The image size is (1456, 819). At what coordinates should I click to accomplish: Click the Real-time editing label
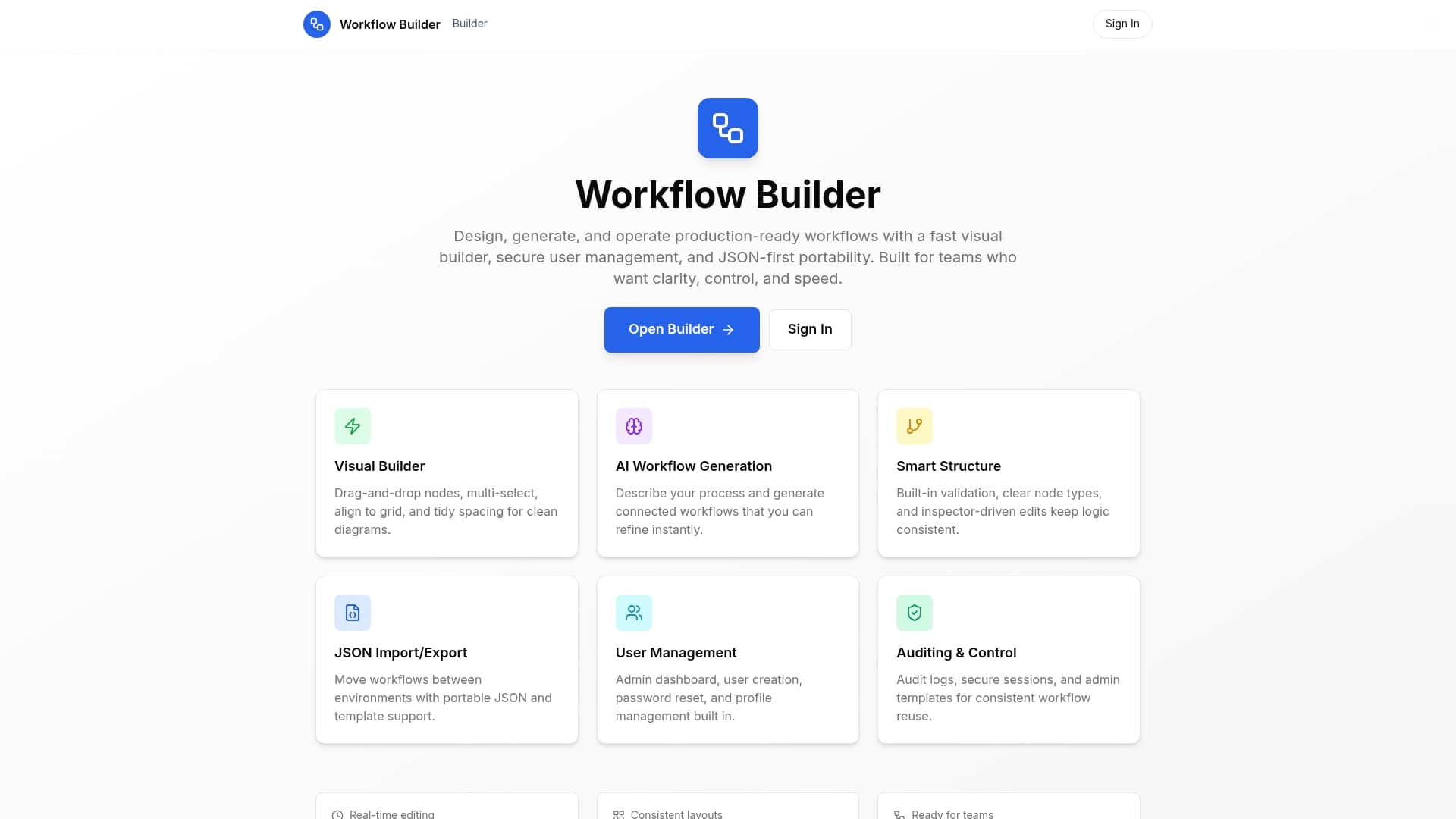(x=392, y=814)
